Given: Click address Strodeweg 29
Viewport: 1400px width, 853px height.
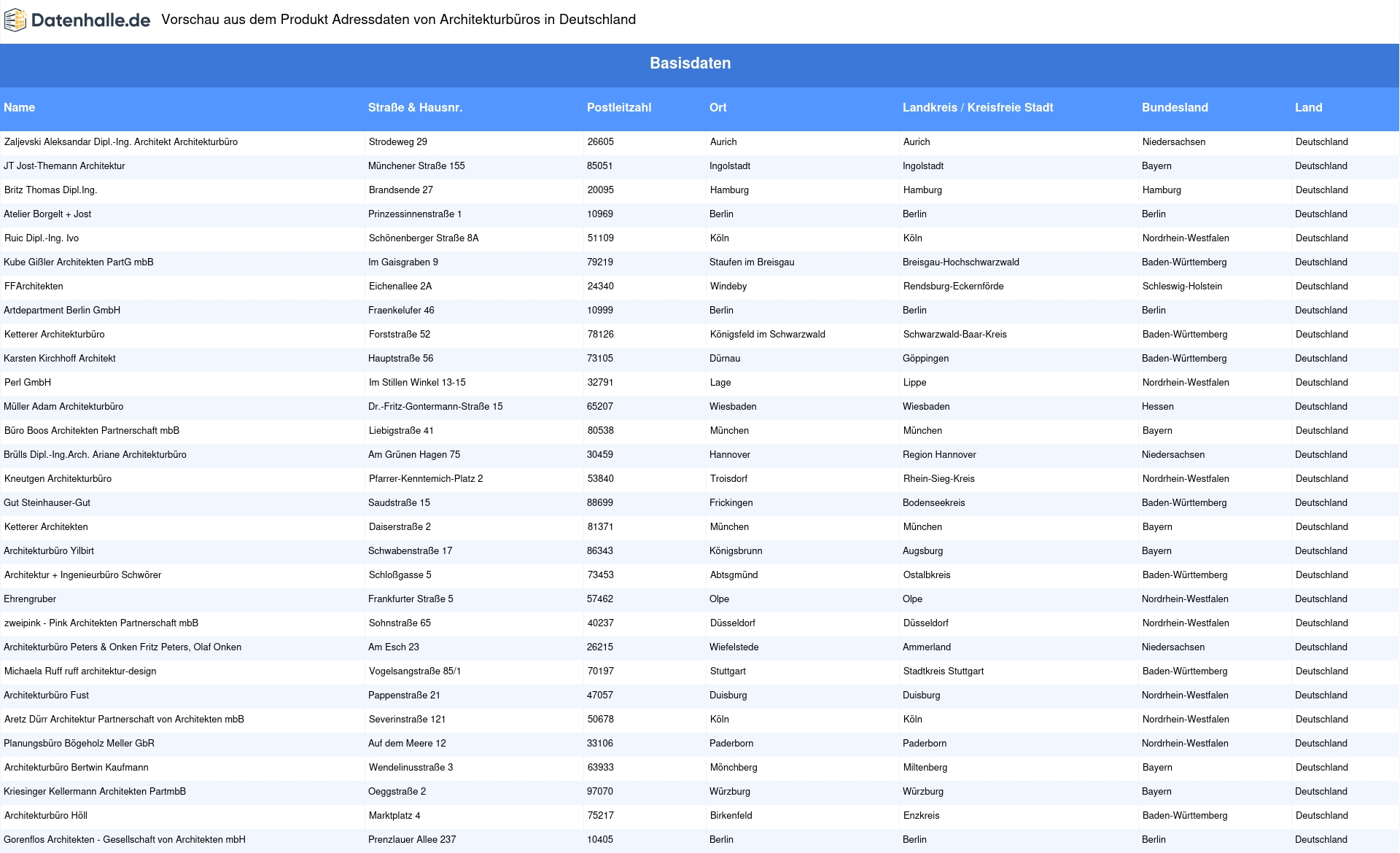Looking at the screenshot, I should [x=398, y=142].
